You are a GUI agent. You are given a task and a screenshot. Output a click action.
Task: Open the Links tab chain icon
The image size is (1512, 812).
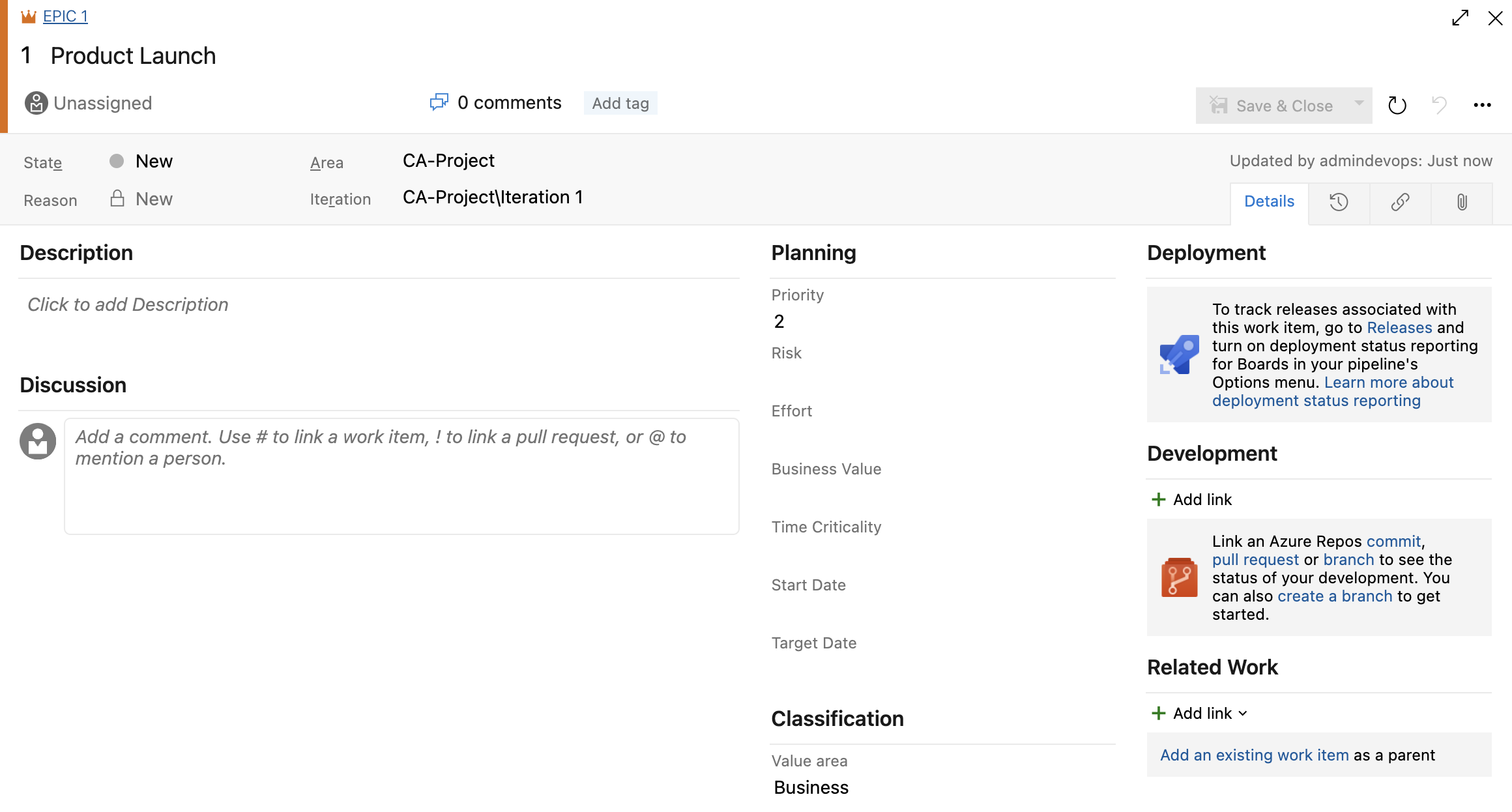coord(1400,203)
